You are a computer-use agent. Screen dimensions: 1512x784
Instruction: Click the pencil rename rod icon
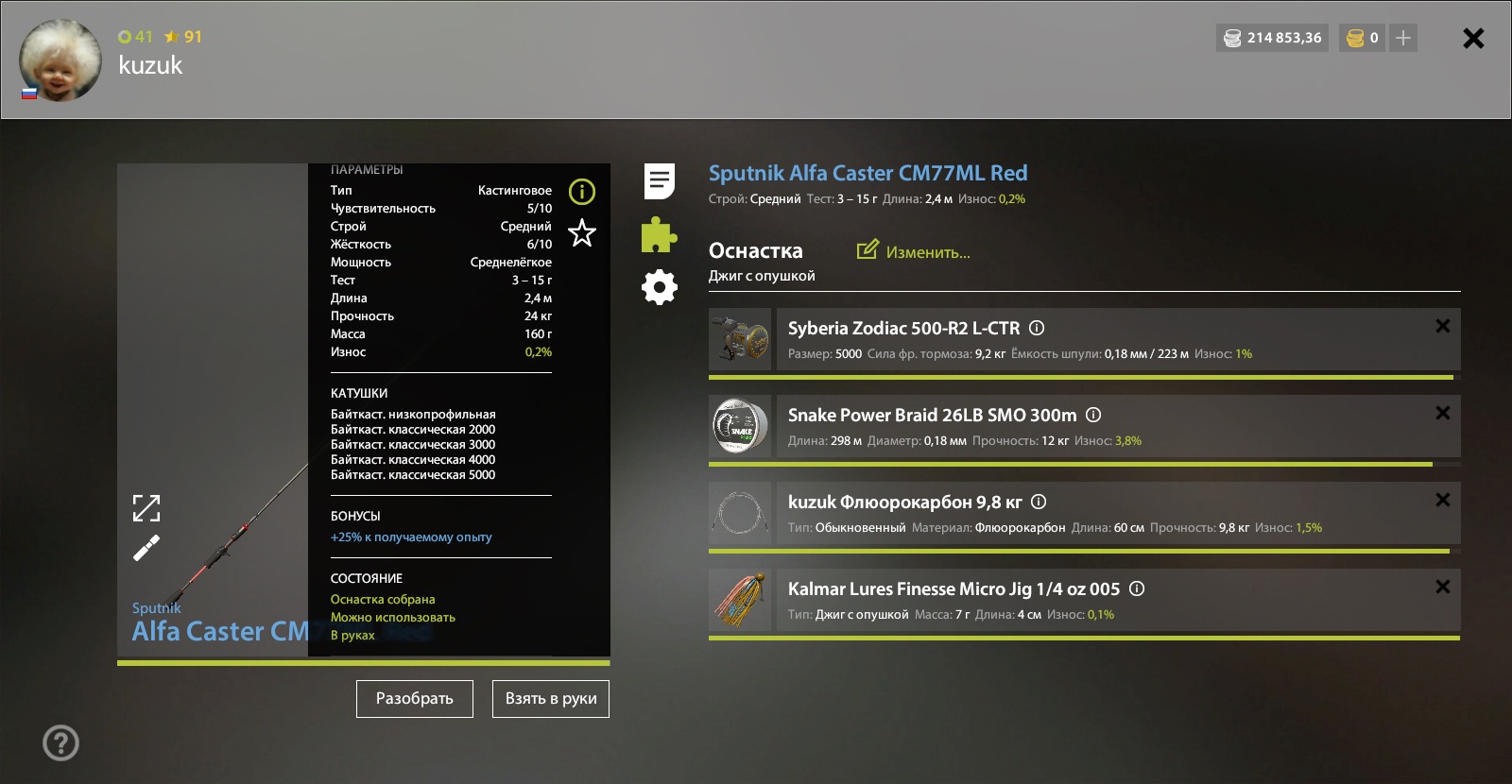146,548
